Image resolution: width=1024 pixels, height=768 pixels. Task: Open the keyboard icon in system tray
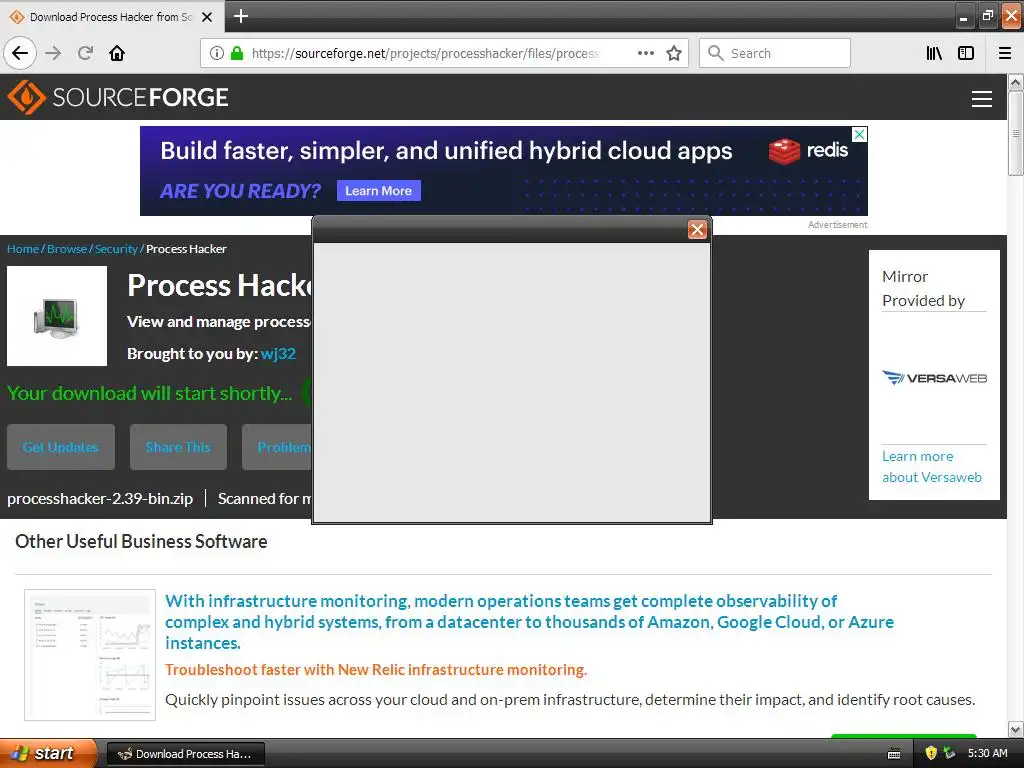tap(894, 754)
